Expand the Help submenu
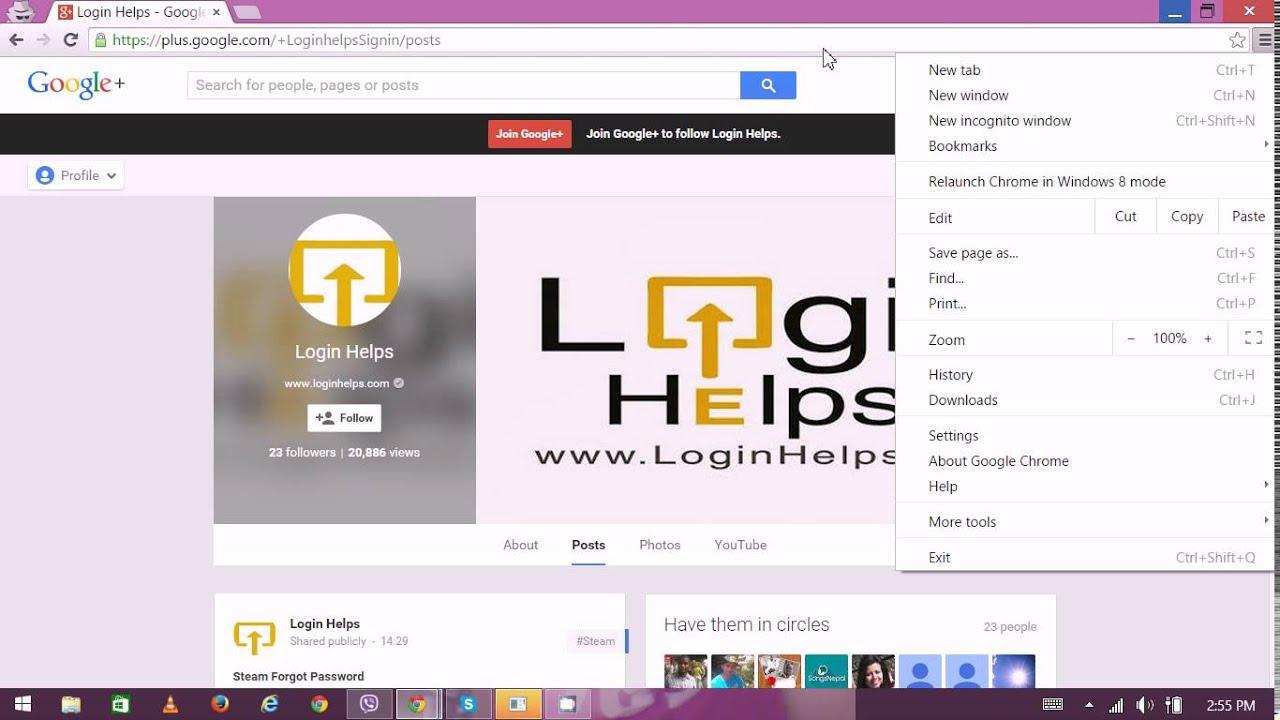This screenshot has height=720, width=1280. coord(1085,486)
